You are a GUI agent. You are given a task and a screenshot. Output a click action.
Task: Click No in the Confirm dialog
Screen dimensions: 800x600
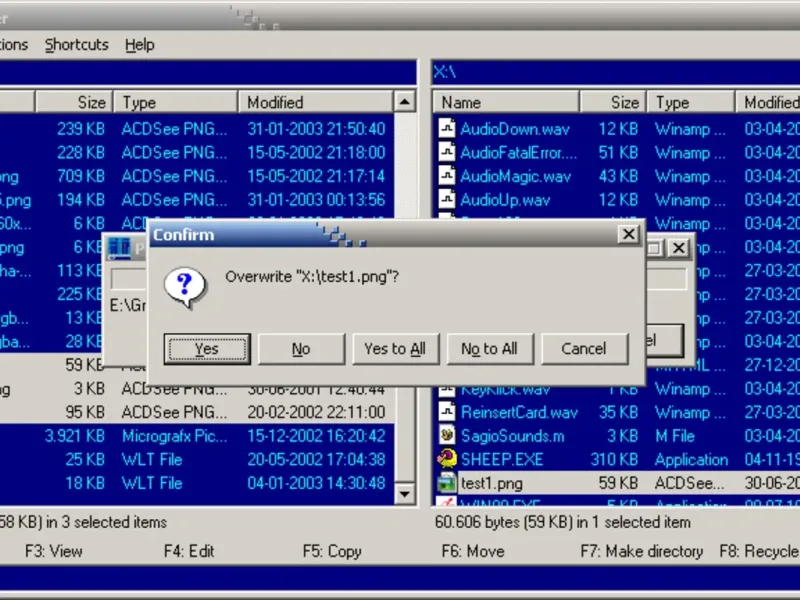pos(302,349)
